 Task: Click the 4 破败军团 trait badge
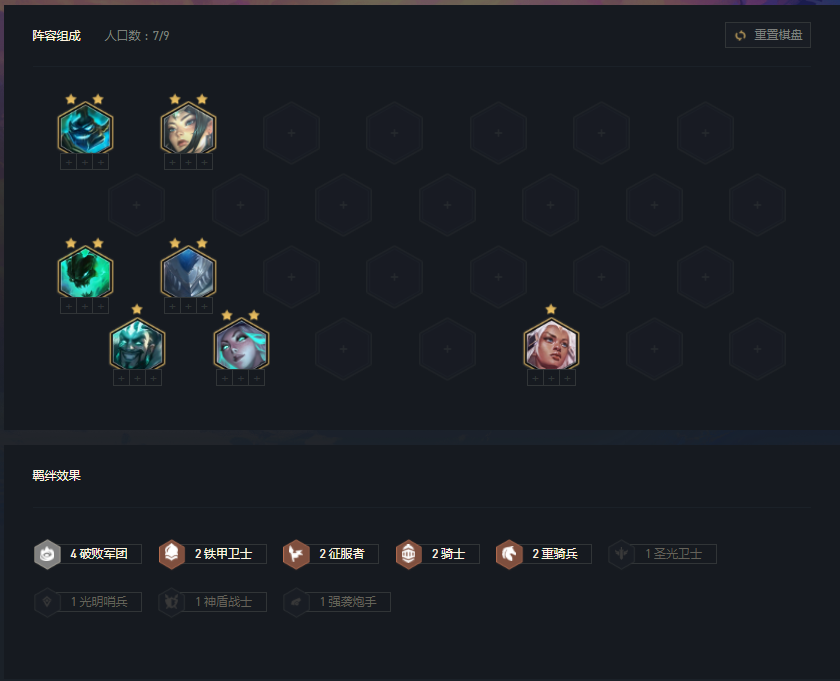click(x=88, y=554)
